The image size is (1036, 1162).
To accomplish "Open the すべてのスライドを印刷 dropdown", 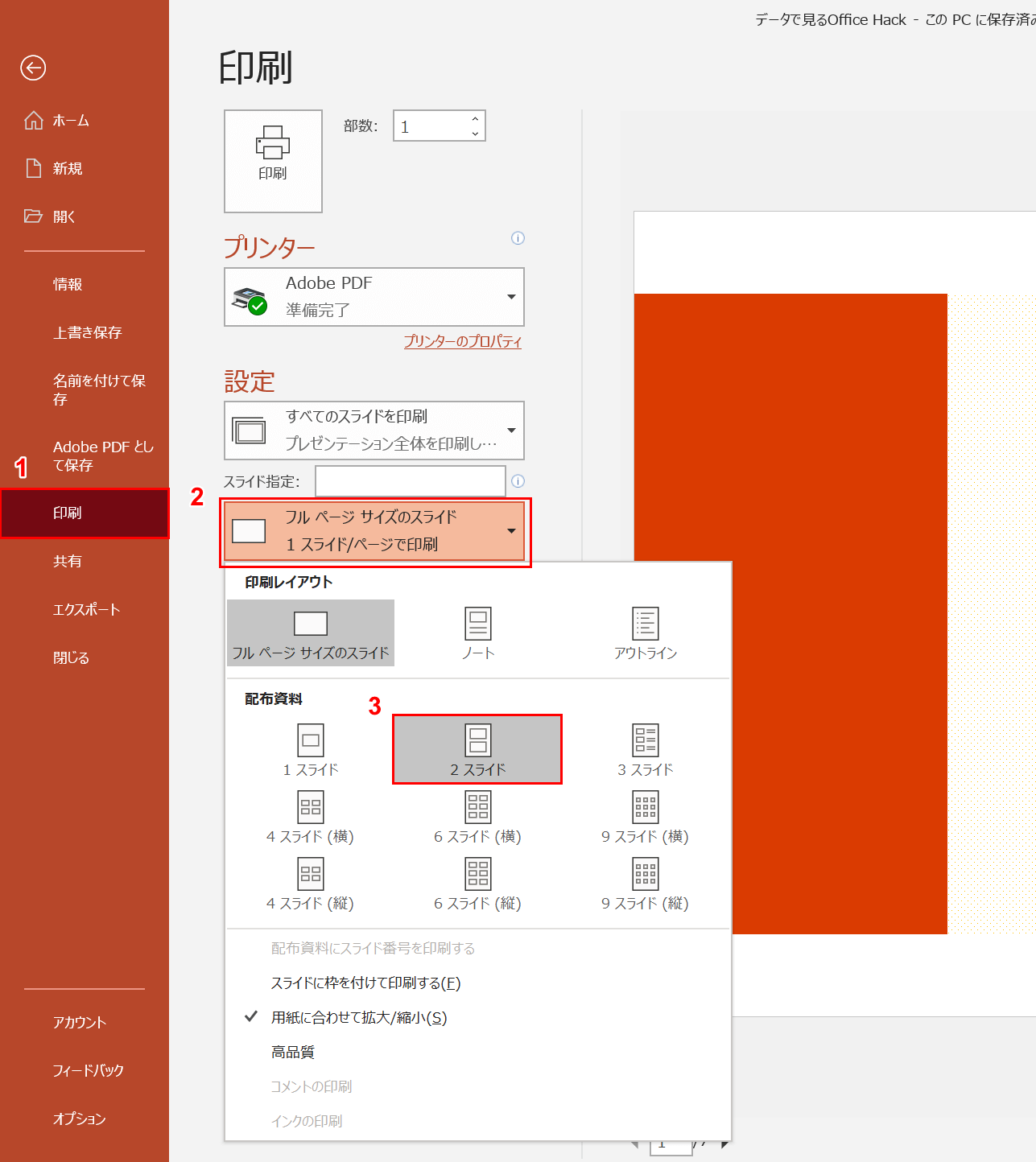I will tap(374, 431).
